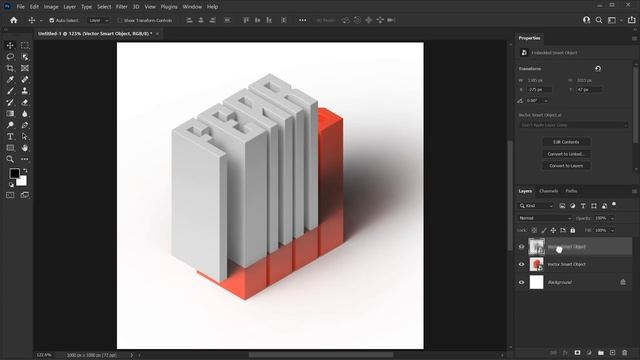Open more align options three-dots
Viewport: 640px width, 360px height.
[302, 20]
